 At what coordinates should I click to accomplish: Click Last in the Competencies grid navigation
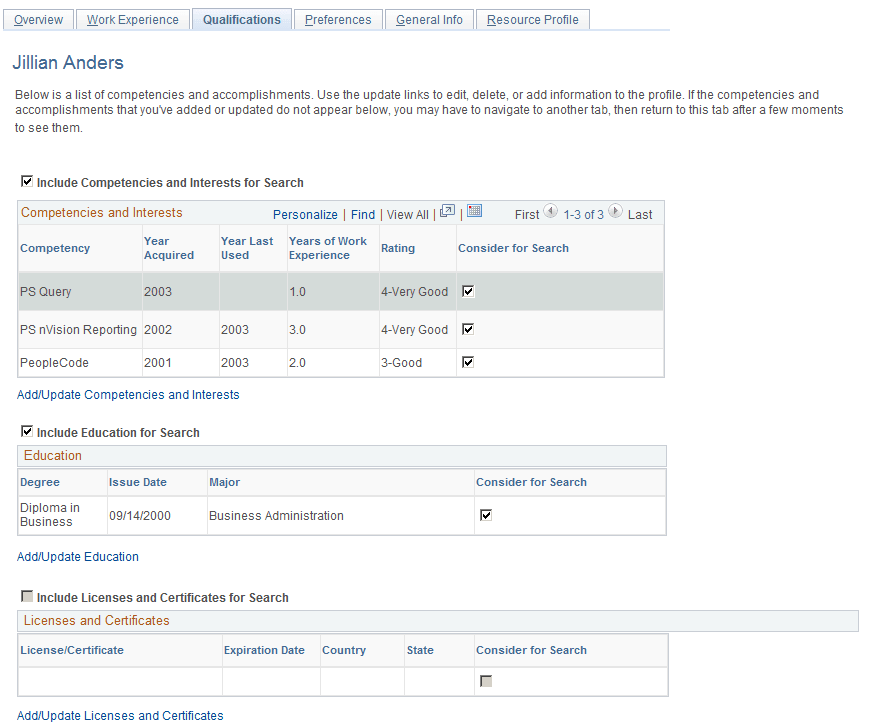[x=640, y=213]
